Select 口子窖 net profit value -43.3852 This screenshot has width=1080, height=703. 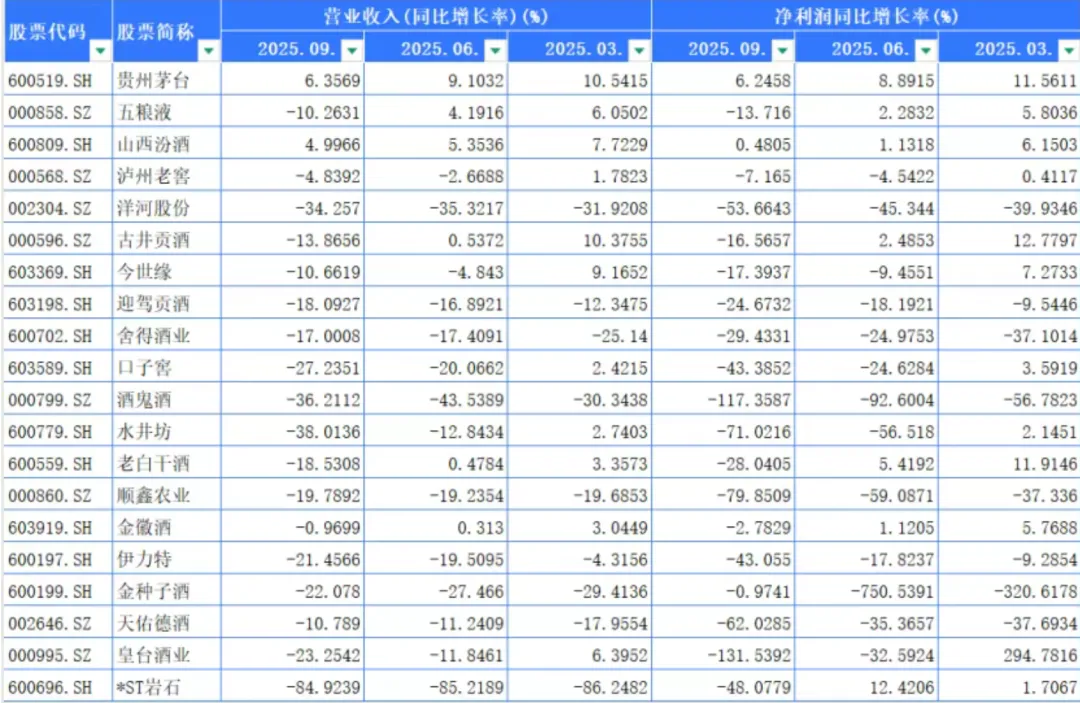click(x=723, y=368)
